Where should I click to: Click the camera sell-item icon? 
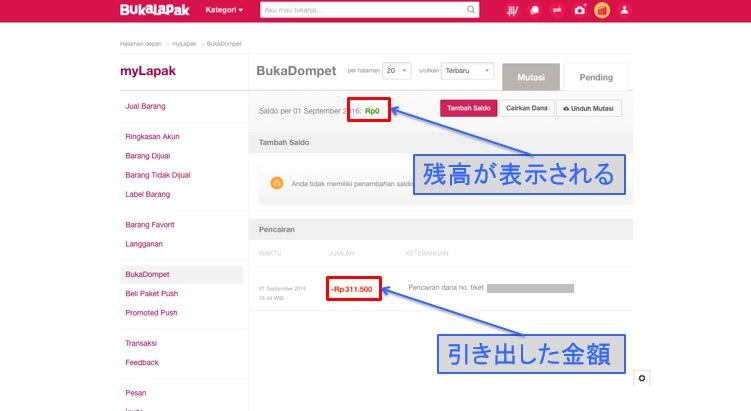pyautogui.click(x=580, y=10)
